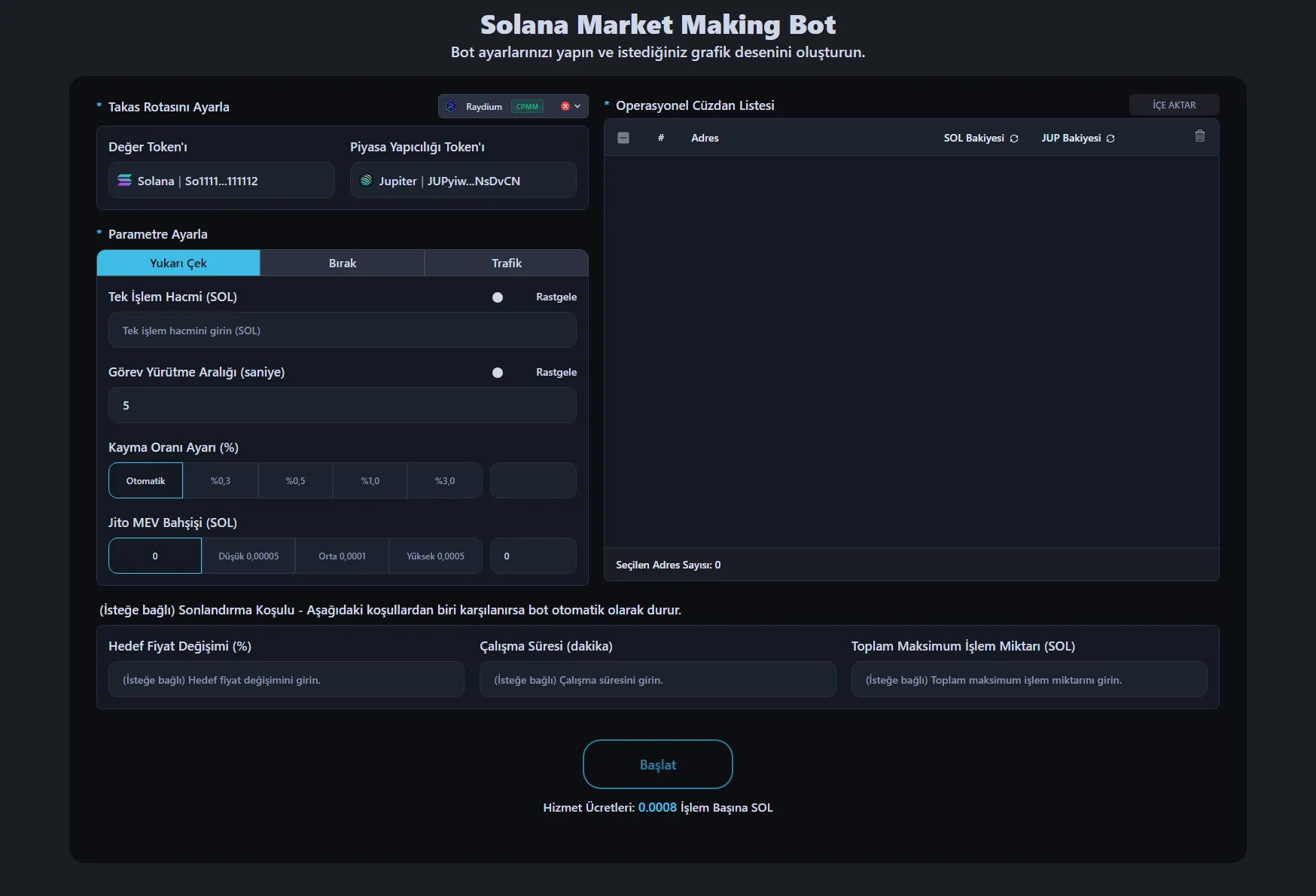Expand the Raydium route dropdown

578,106
